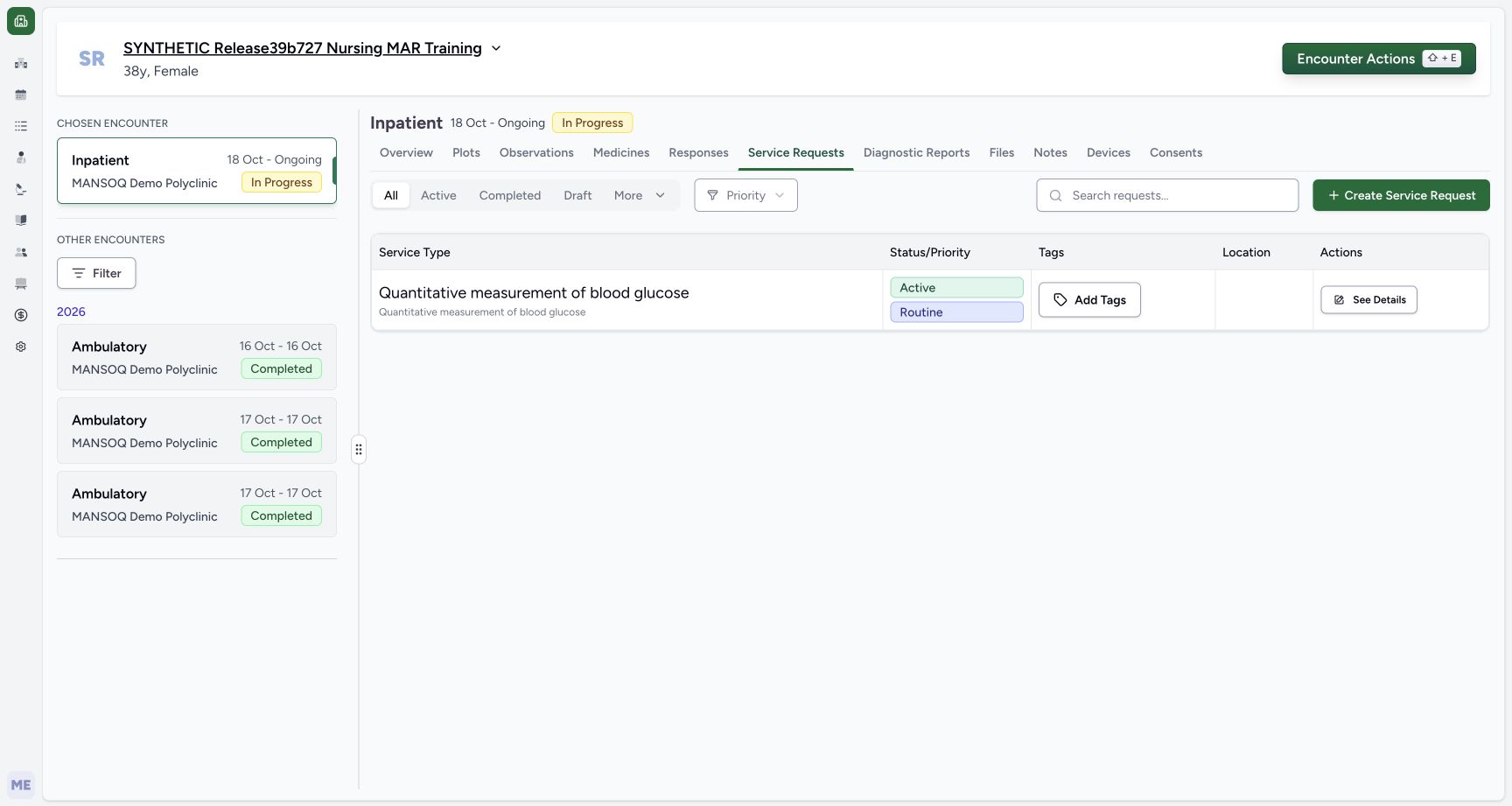Open the calendar appointments sidebar icon
This screenshot has height=806, width=1512.
[21, 95]
